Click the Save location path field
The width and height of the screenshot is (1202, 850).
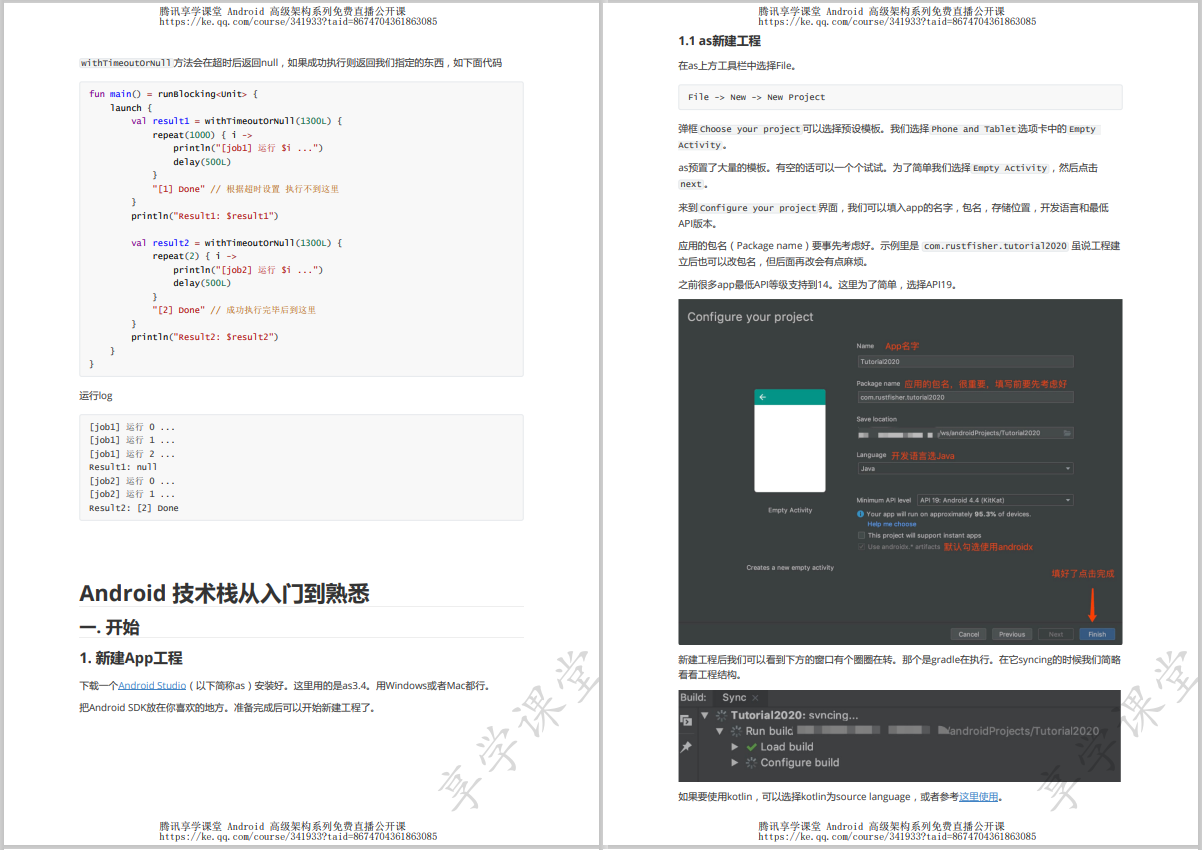click(x=965, y=433)
